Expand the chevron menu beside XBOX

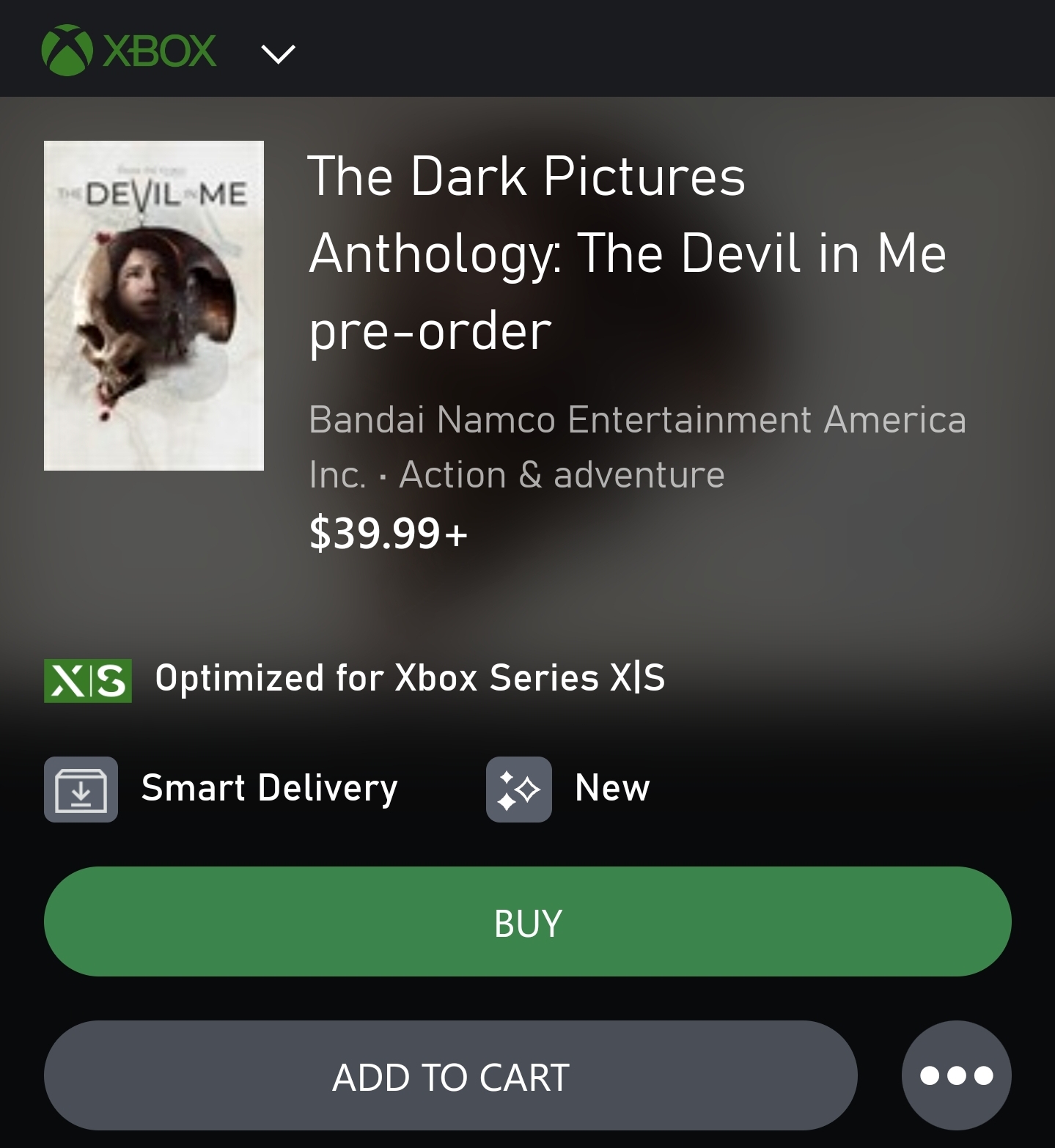278,54
